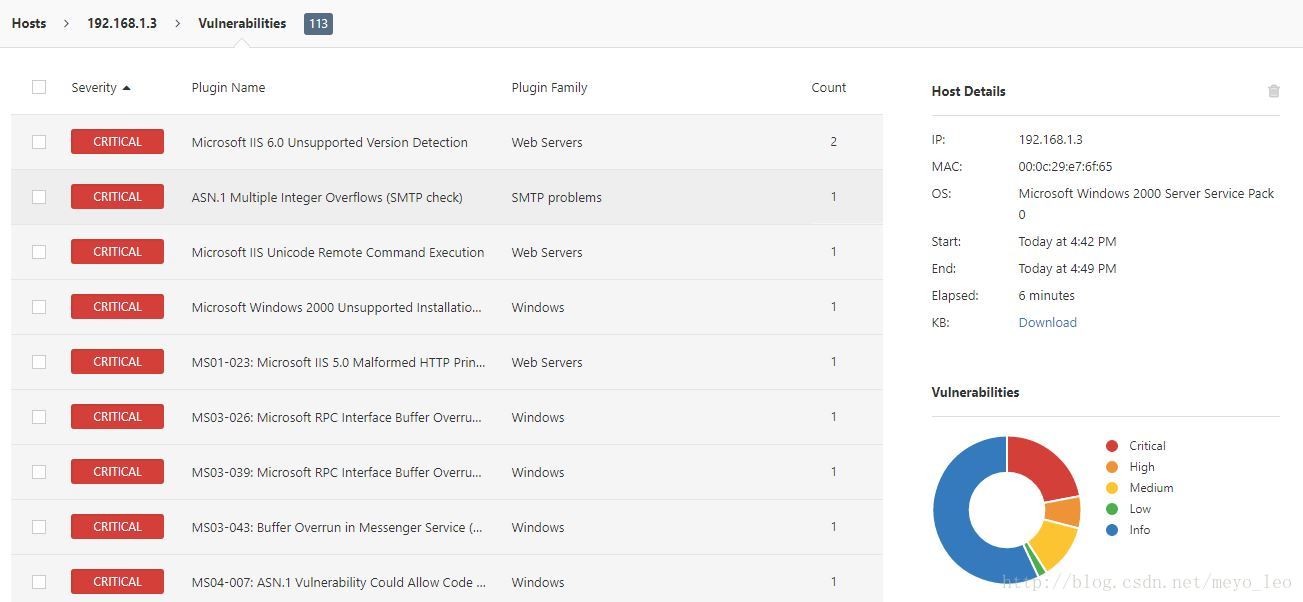Check the MS03-039 RPC Interface row
This screenshot has height=602, width=1303.
pos(39,472)
